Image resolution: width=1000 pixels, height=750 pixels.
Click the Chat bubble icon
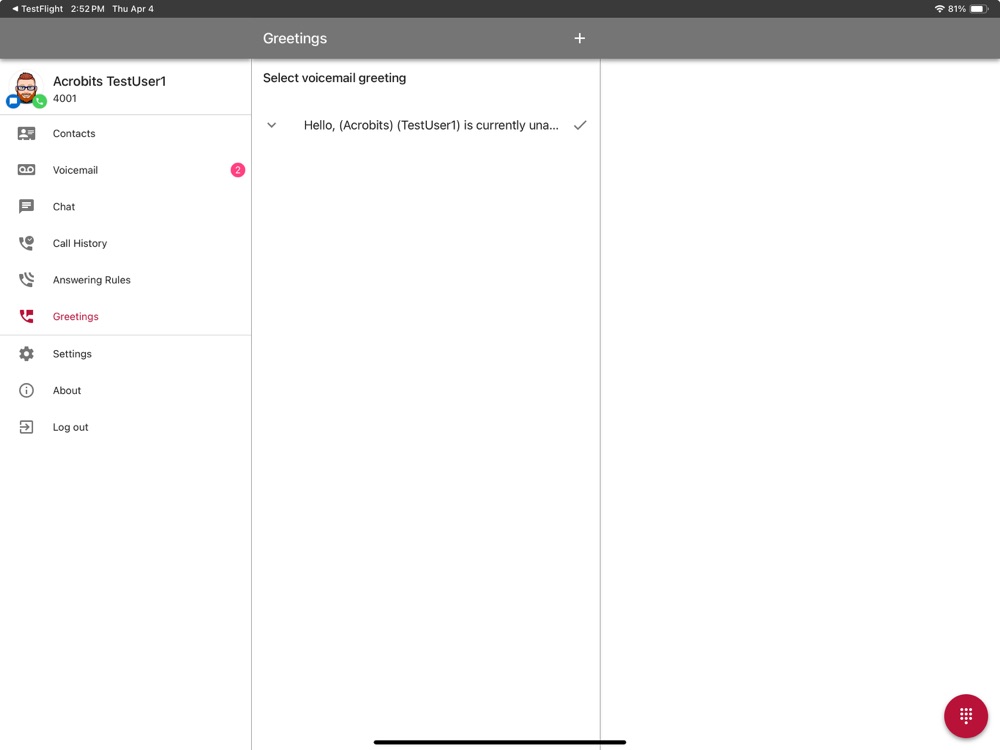[26, 207]
